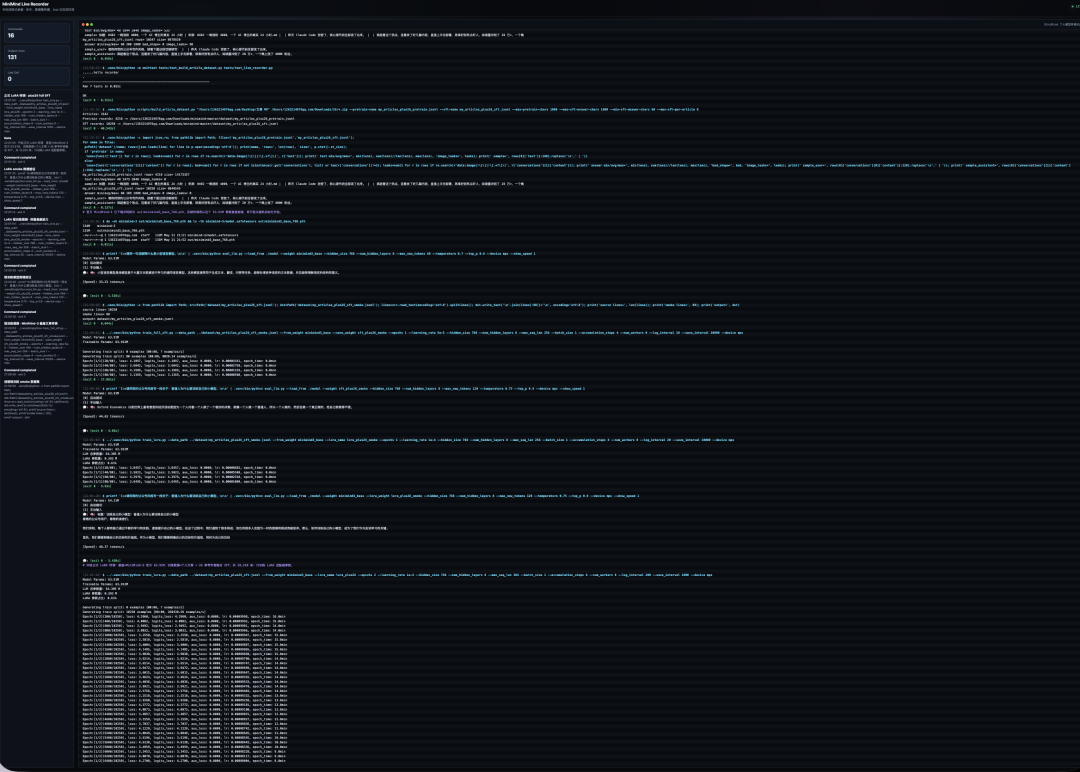This screenshot has height=772, width=1080.
Task: Select the Output Lines card showing 131
Action: [37, 54]
